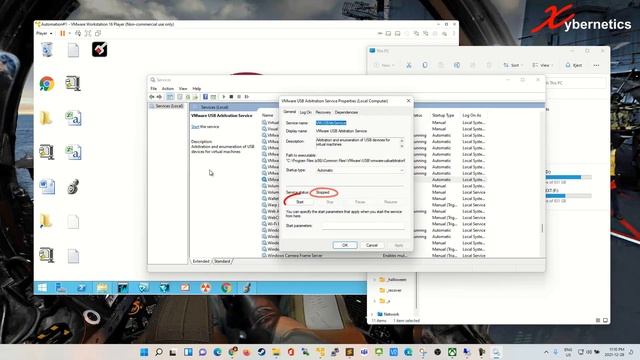Image resolution: width=640 pixels, height=360 pixels.
Task: Click Apply in the service properties dialog
Action: tap(399, 245)
